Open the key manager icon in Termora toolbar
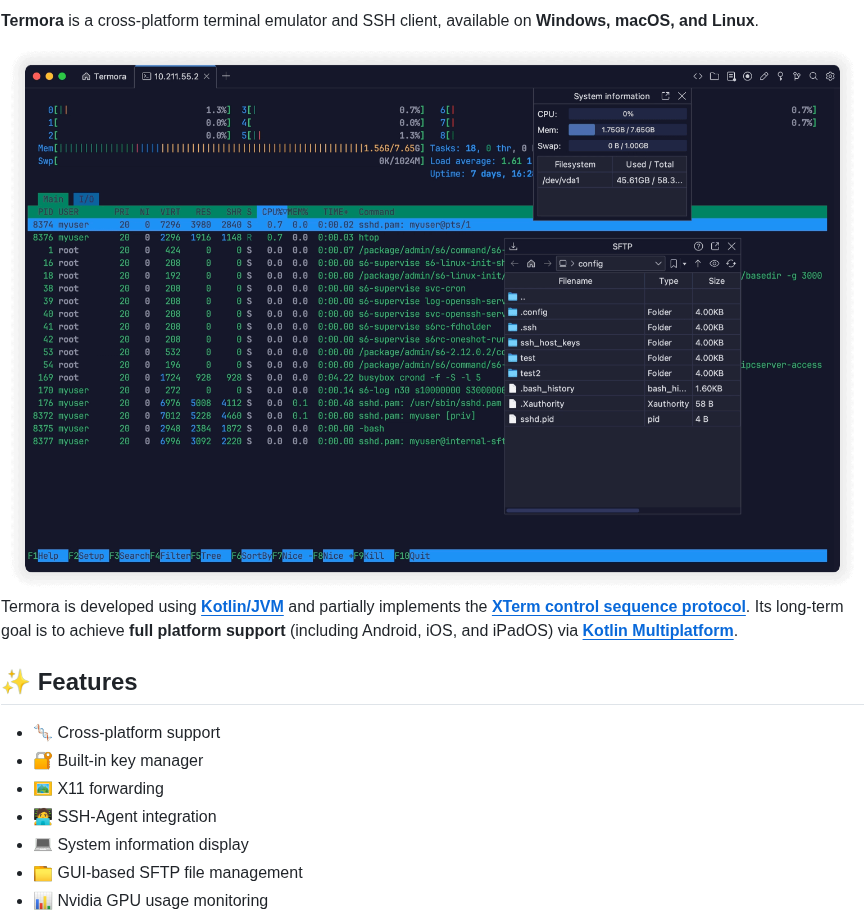The height and width of the screenshot is (912, 864). click(780, 76)
